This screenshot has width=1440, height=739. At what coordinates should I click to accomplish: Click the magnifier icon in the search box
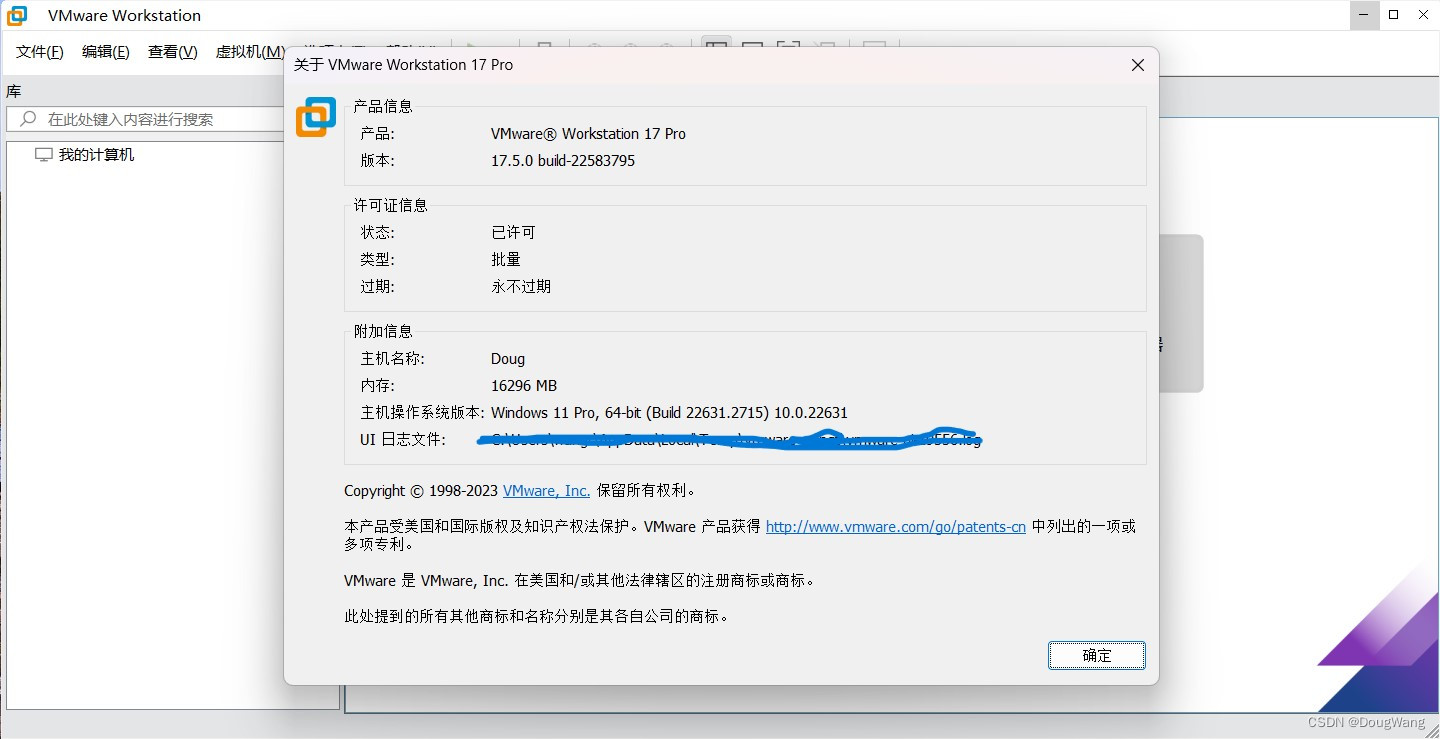[28, 119]
